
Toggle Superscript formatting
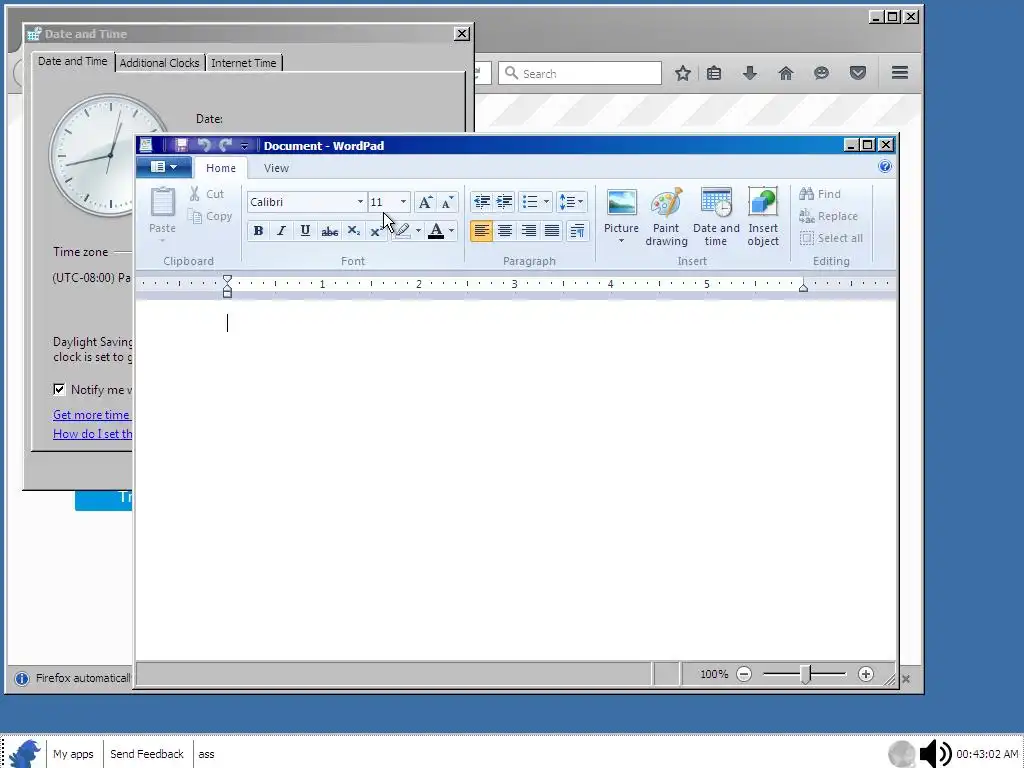point(376,231)
